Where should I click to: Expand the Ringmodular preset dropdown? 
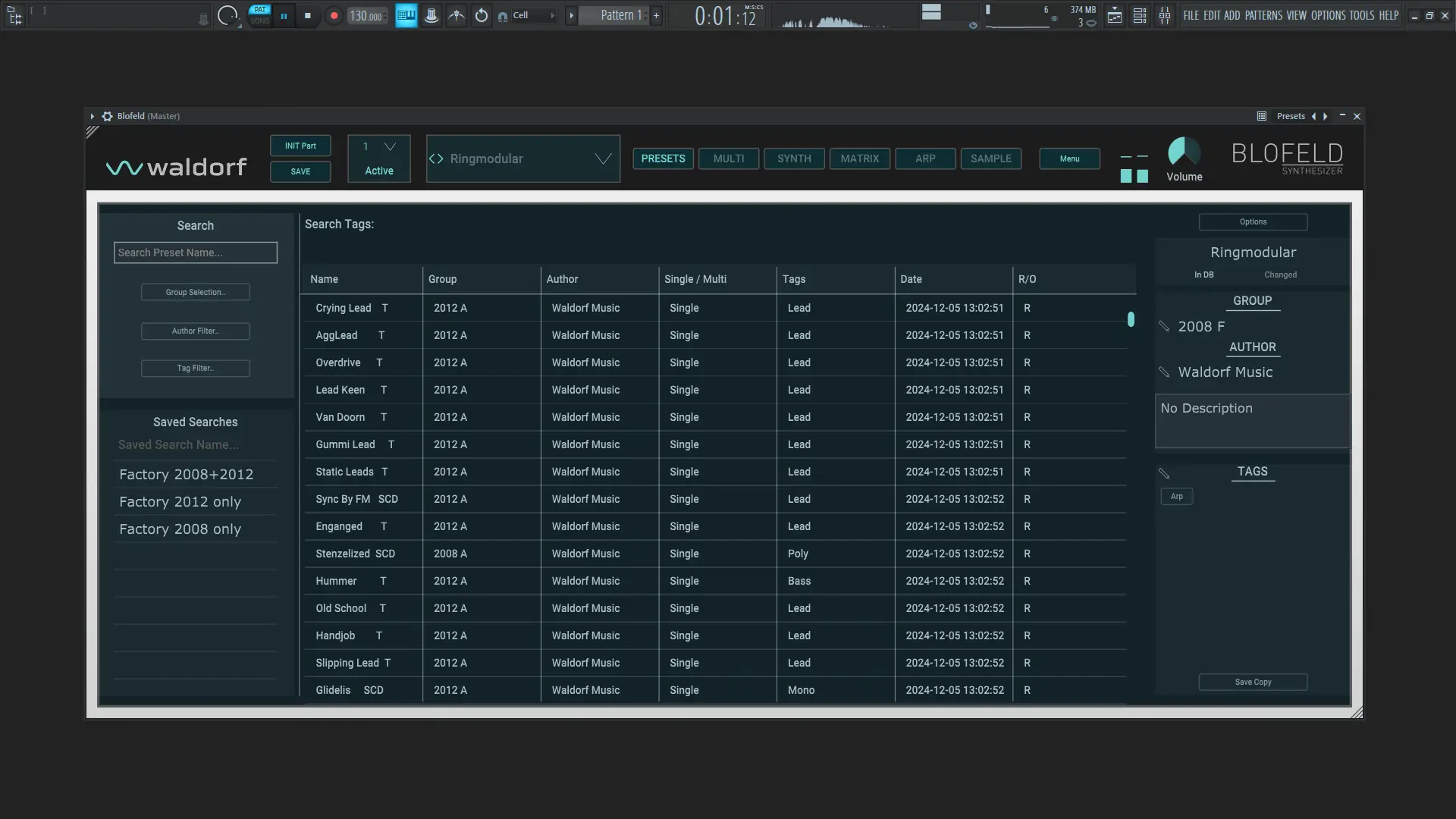[603, 158]
